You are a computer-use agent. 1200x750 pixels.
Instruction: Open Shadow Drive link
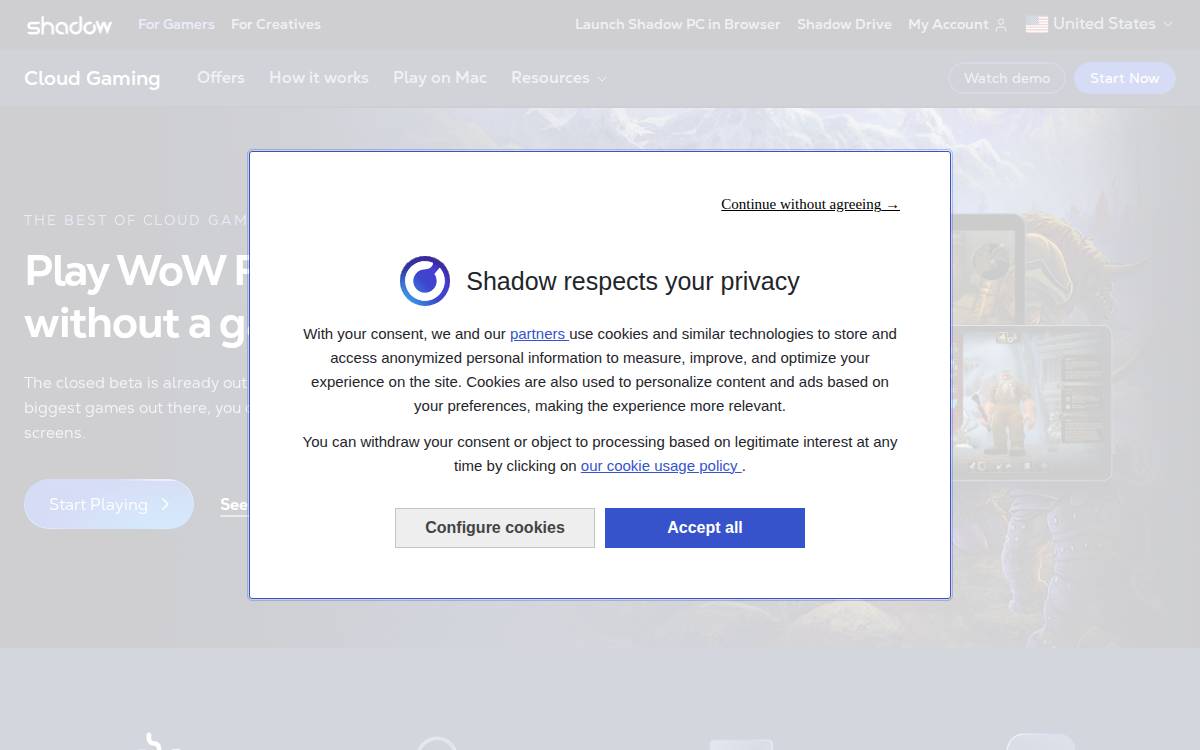(844, 24)
